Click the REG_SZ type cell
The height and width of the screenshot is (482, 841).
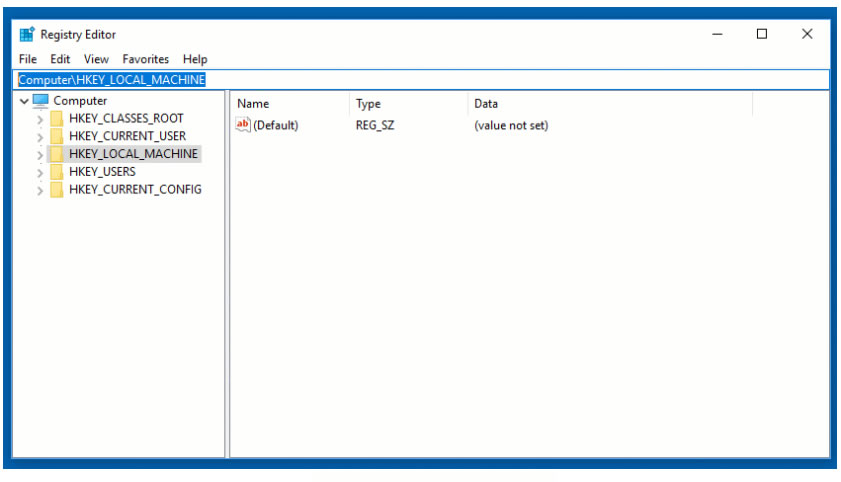pos(375,125)
